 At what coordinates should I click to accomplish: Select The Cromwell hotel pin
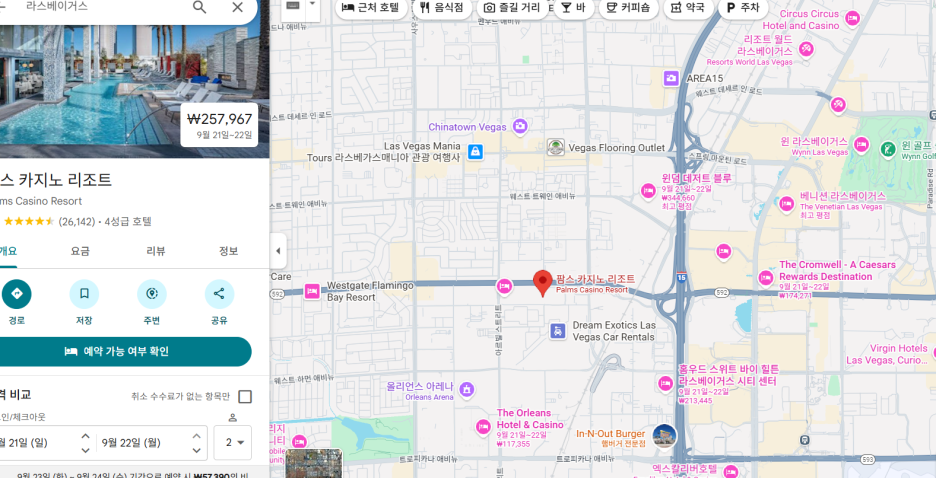766,277
